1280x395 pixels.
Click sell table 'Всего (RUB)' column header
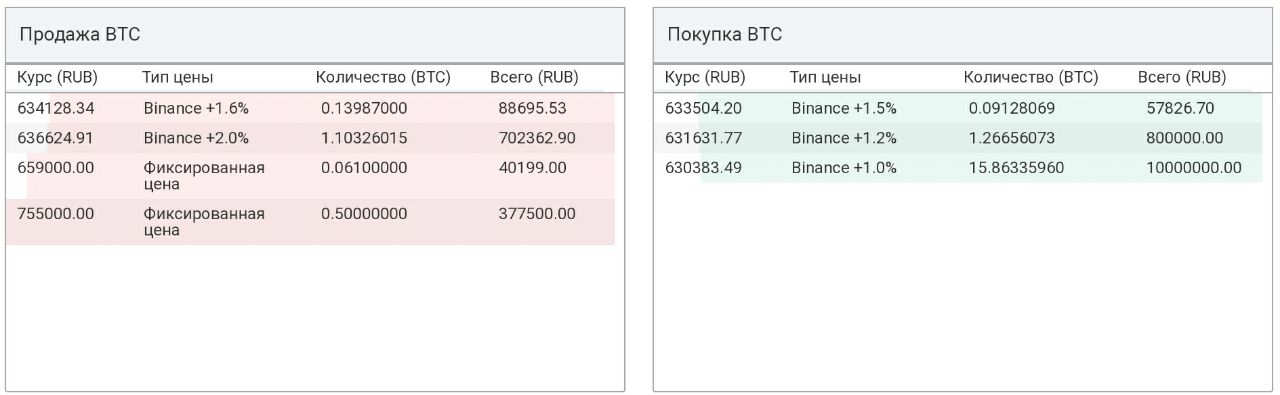coord(534,77)
